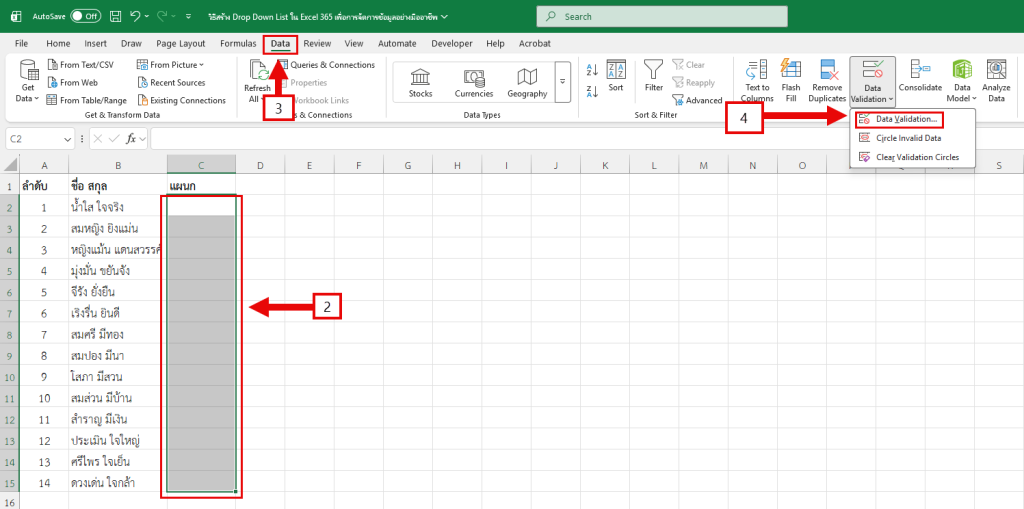Open the file name dropdown in title bar
1024x509 pixels.
pyautogui.click(x=445, y=16)
